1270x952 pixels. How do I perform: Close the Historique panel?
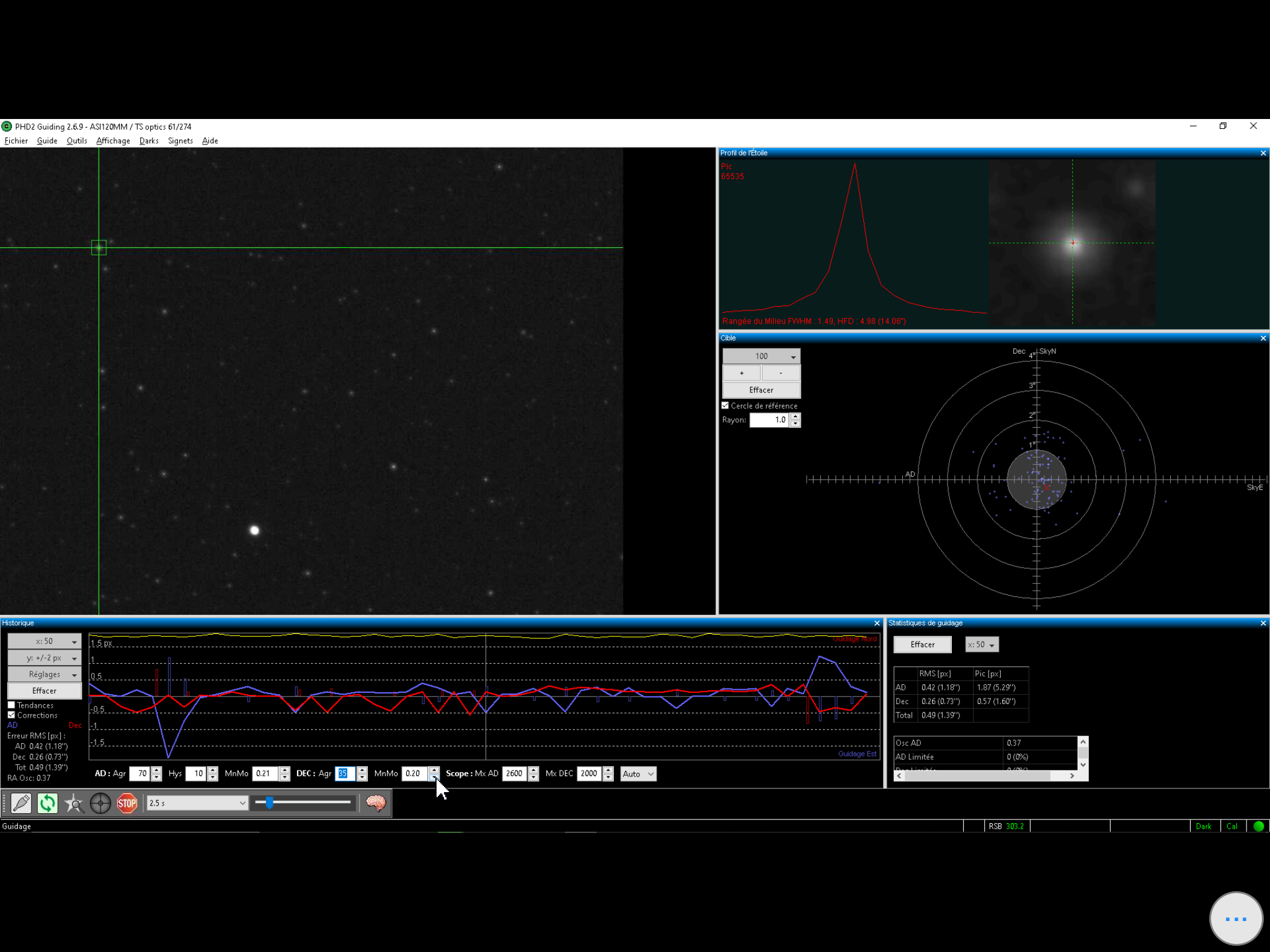point(877,623)
